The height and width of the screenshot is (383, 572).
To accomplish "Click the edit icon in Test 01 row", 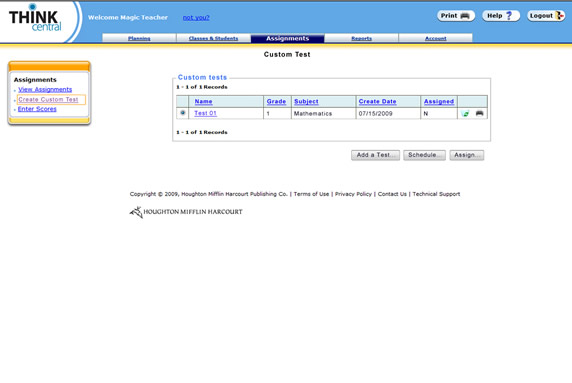I will (x=465, y=113).
